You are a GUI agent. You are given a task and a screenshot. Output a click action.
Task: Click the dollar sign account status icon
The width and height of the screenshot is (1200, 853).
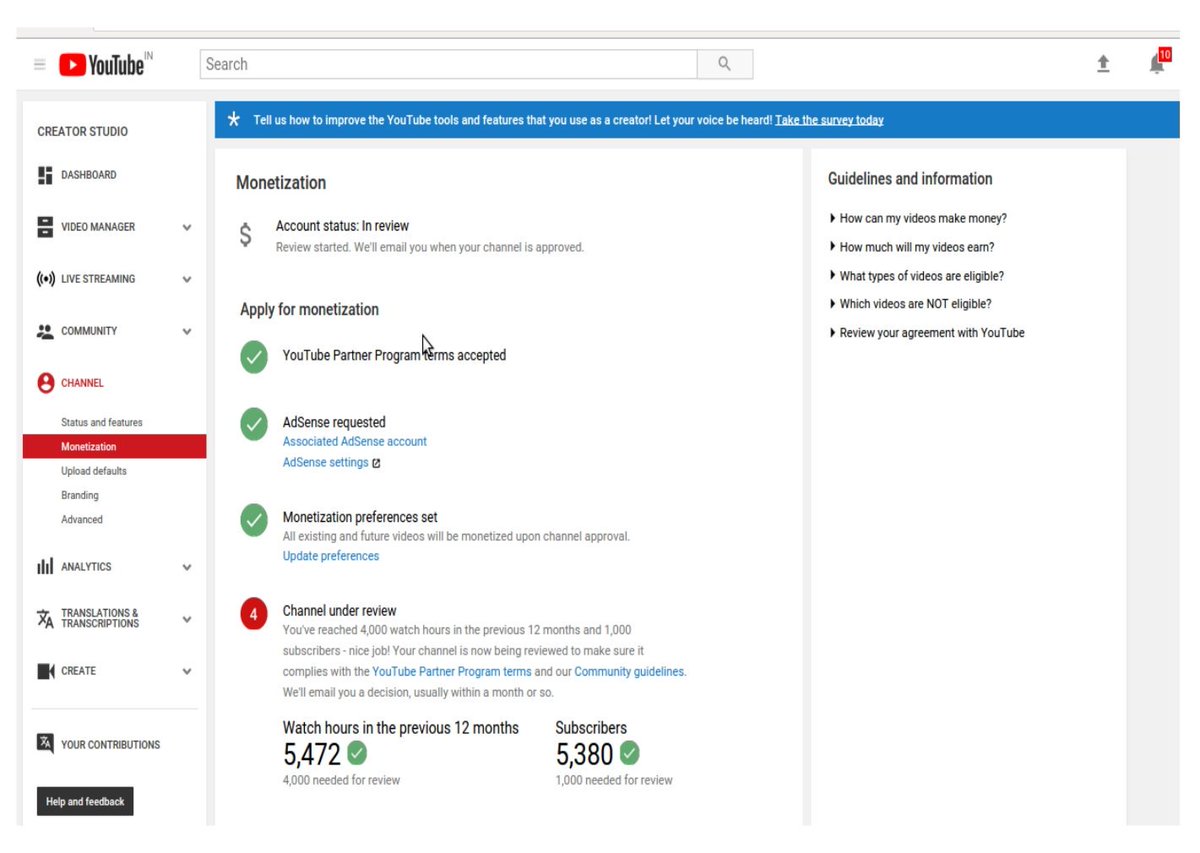pyautogui.click(x=246, y=236)
